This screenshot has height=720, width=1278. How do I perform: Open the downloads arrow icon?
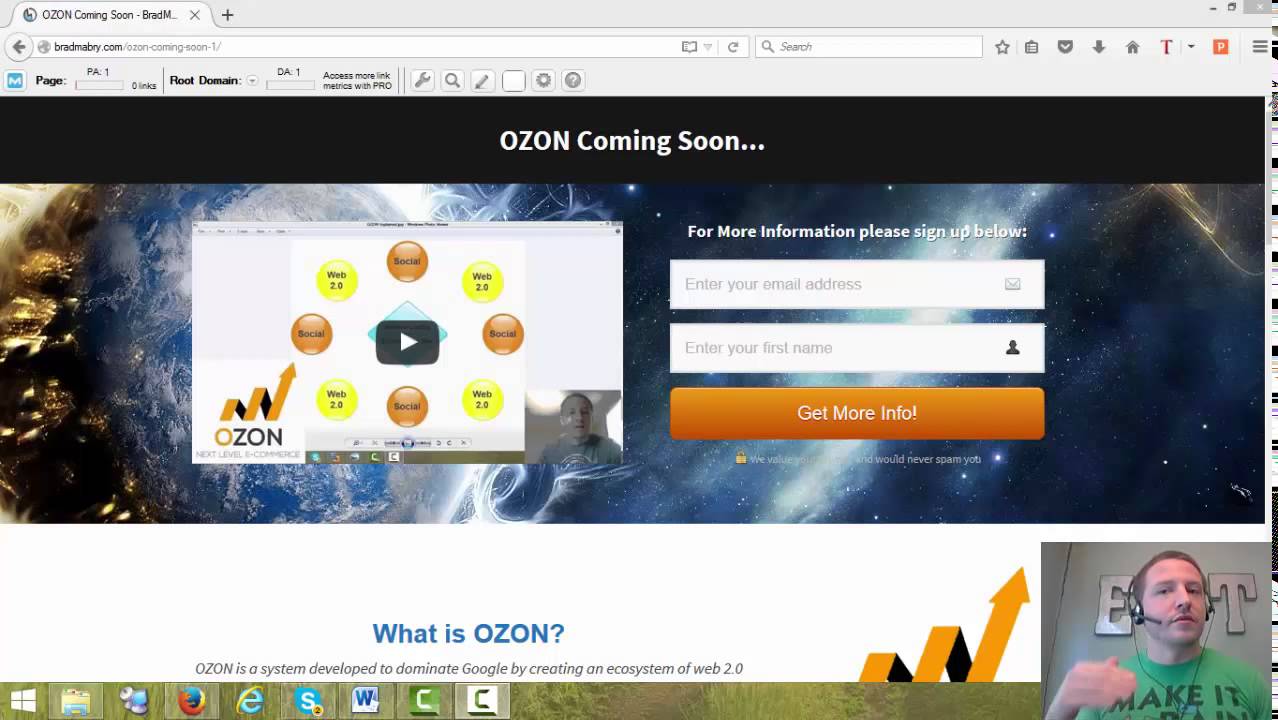pos(1099,47)
